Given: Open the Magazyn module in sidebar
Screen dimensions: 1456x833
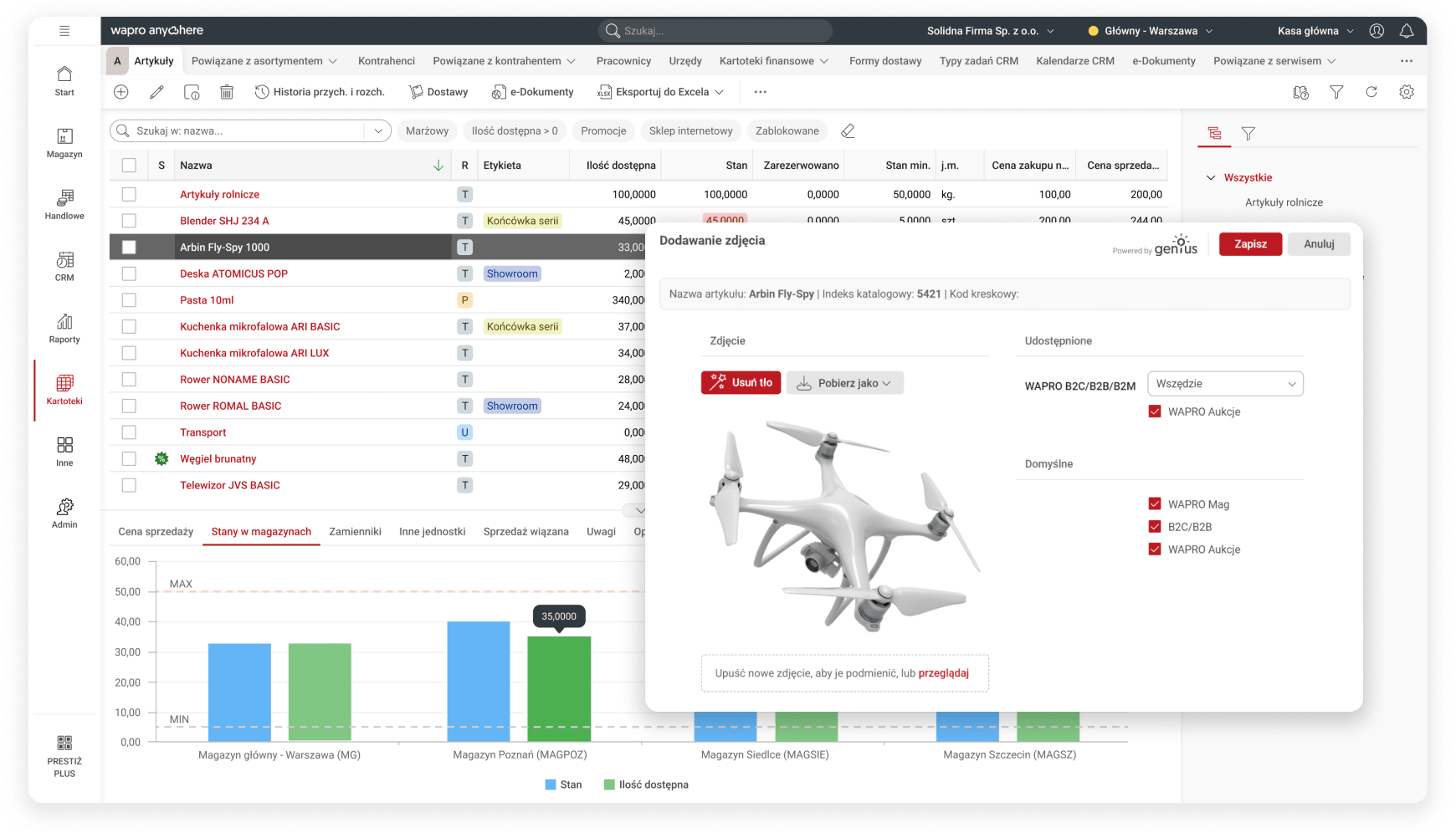Looking at the screenshot, I should (x=64, y=142).
